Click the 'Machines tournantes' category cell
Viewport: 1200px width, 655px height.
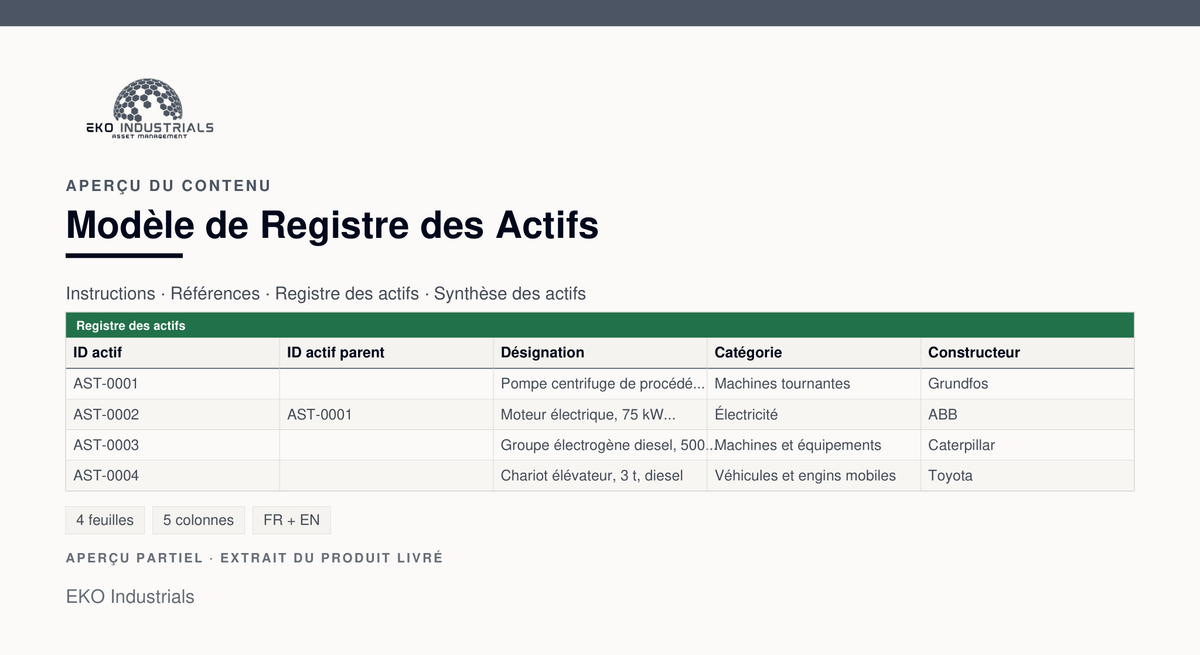click(814, 384)
